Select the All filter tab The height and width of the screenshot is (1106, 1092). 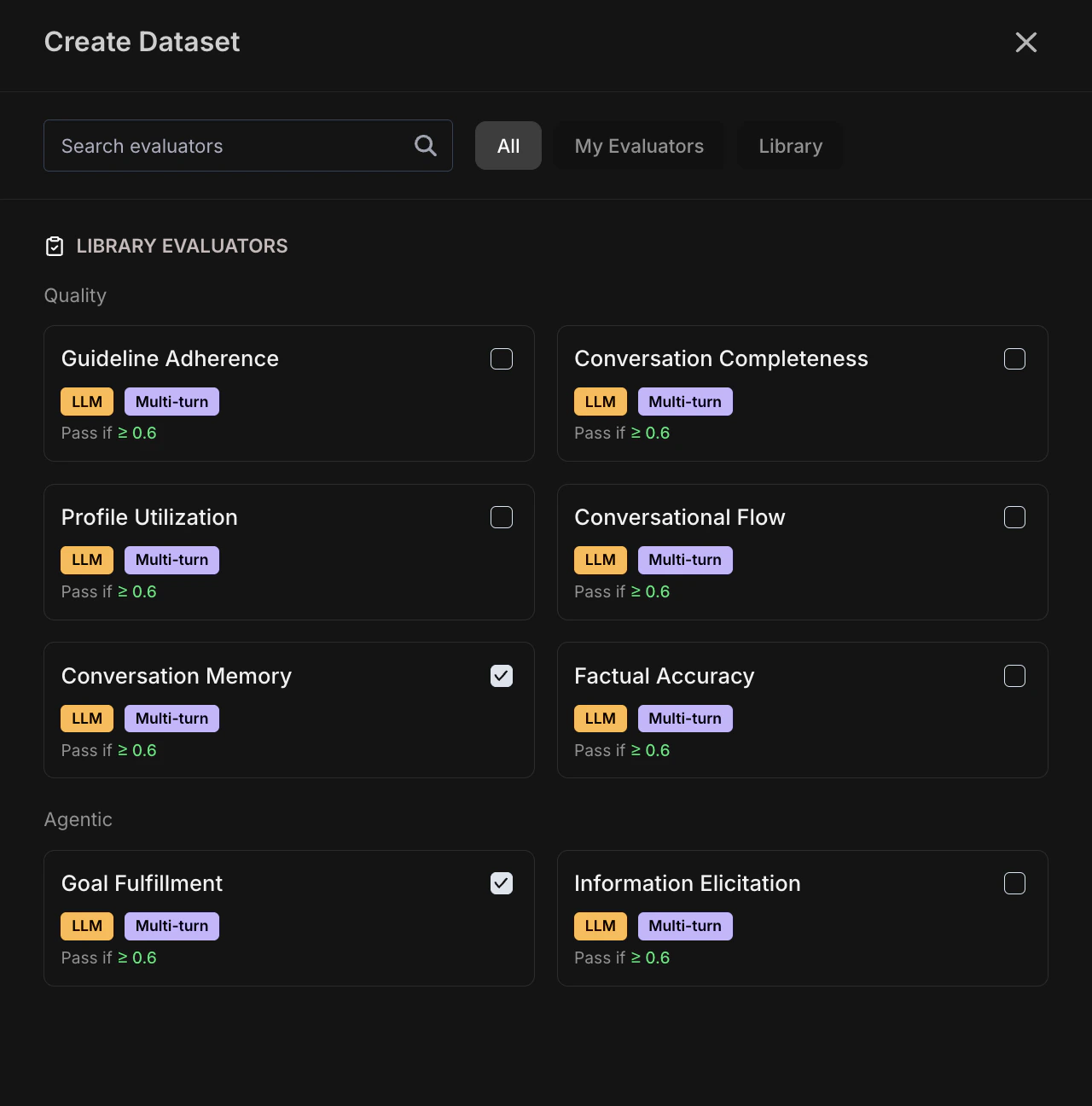pyautogui.click(x=508, y=146)
